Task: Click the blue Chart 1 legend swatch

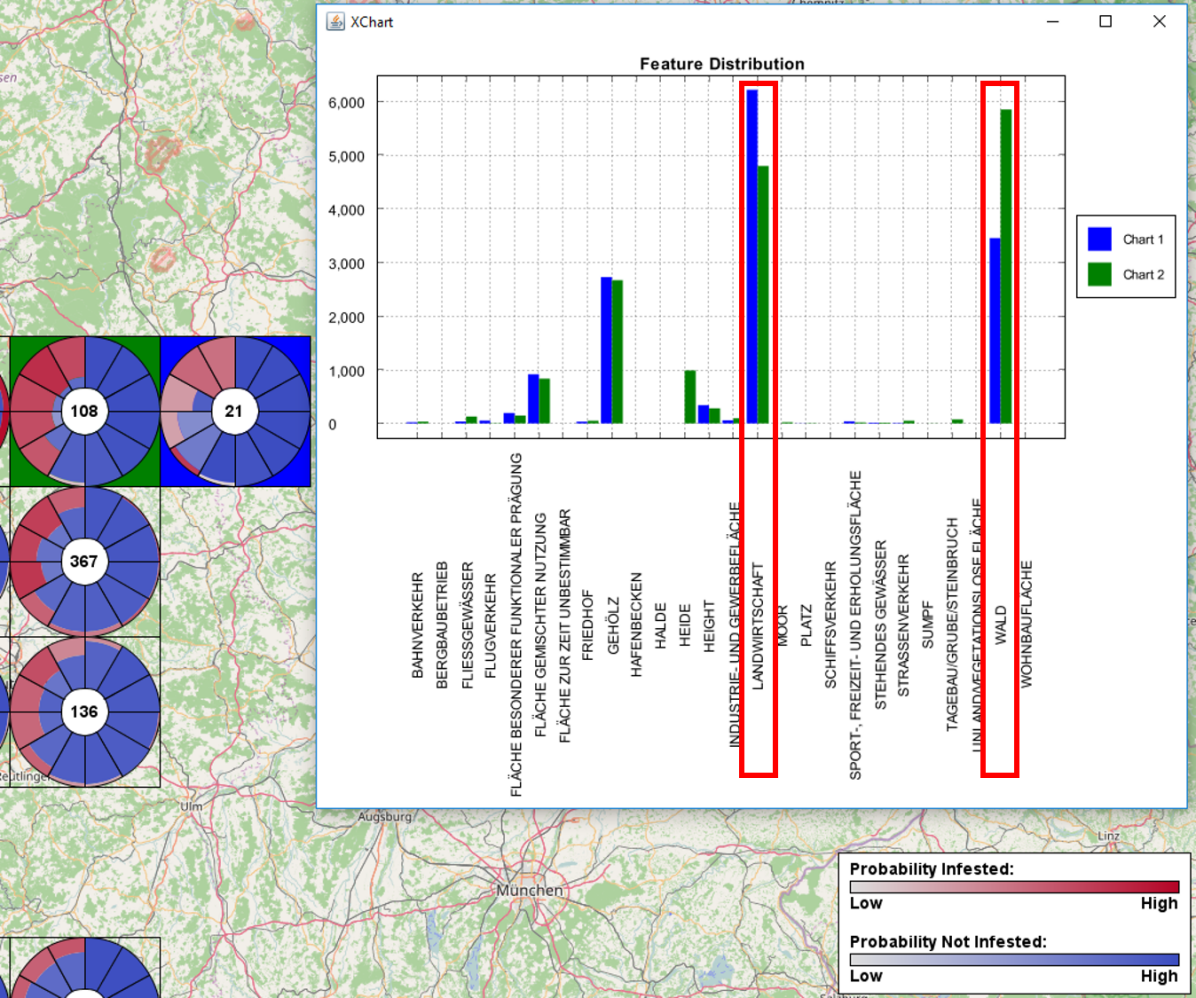Action: tap(1100, 240)
